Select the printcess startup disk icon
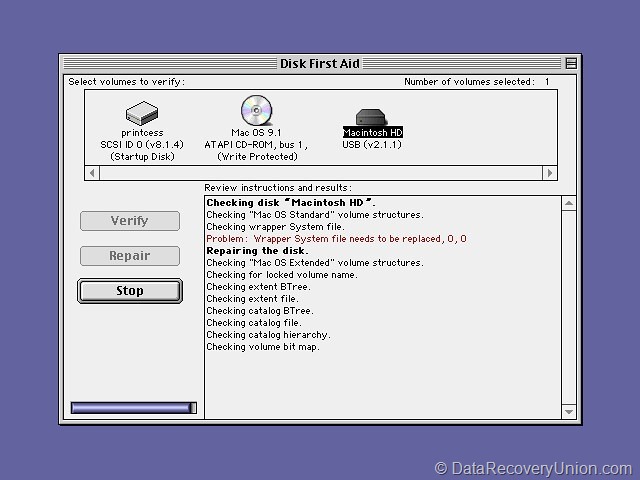Viewport: 640px width, 480px height. coord(142,113)
